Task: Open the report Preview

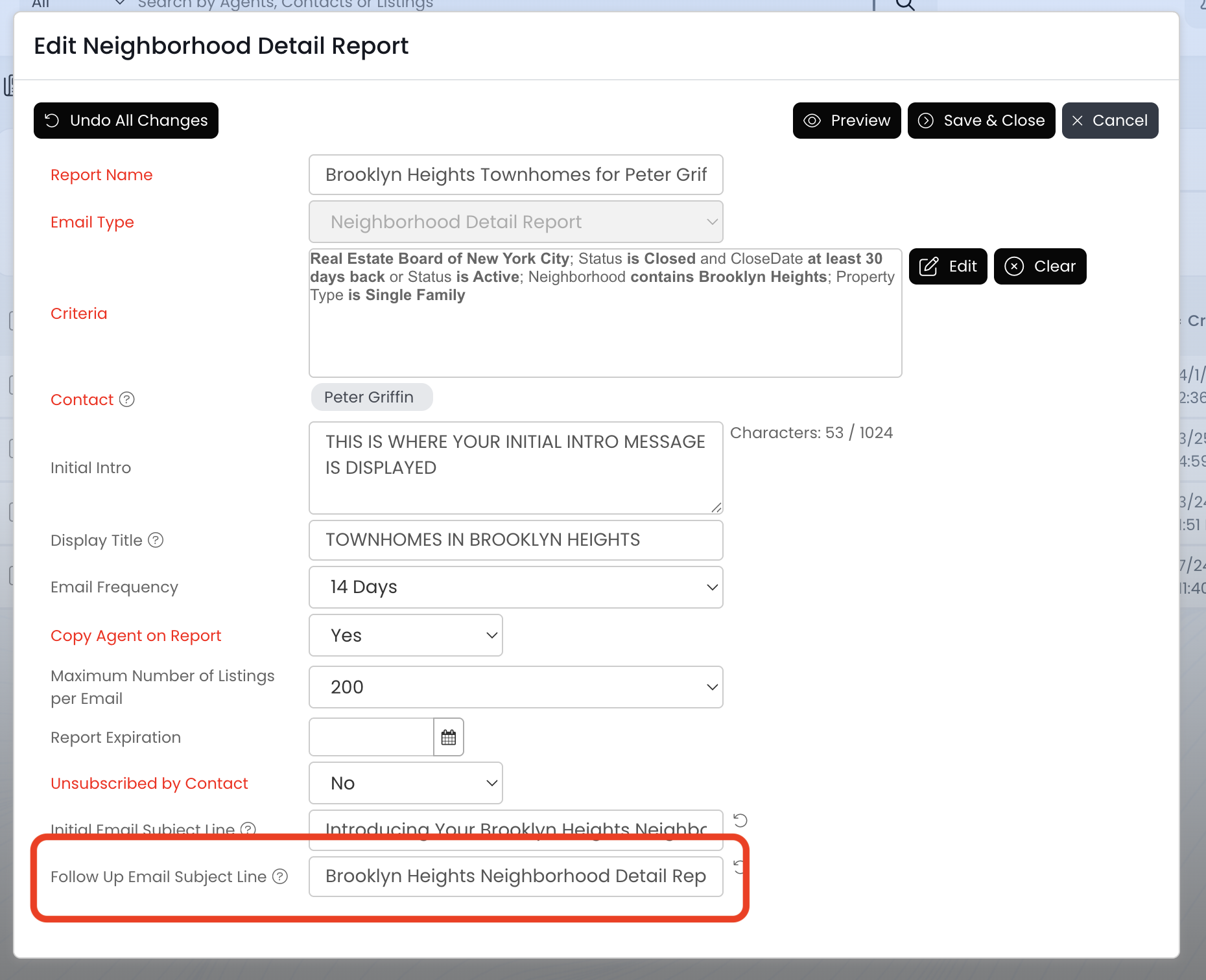Action: click(x=847, y=121)
